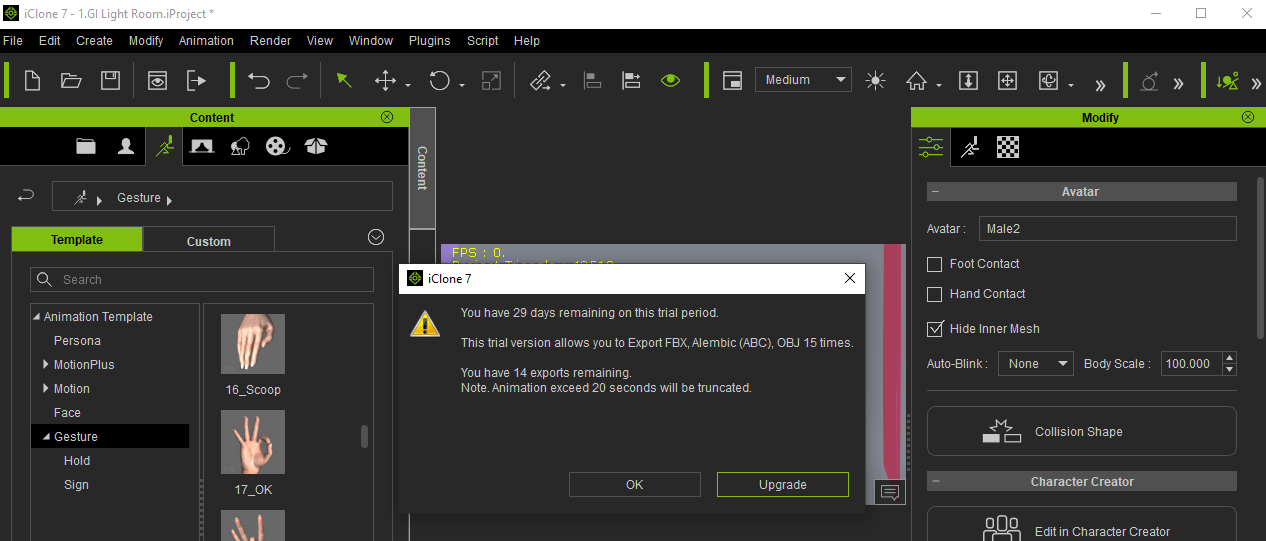Pick the Scale tool

[x=491, y=81]
